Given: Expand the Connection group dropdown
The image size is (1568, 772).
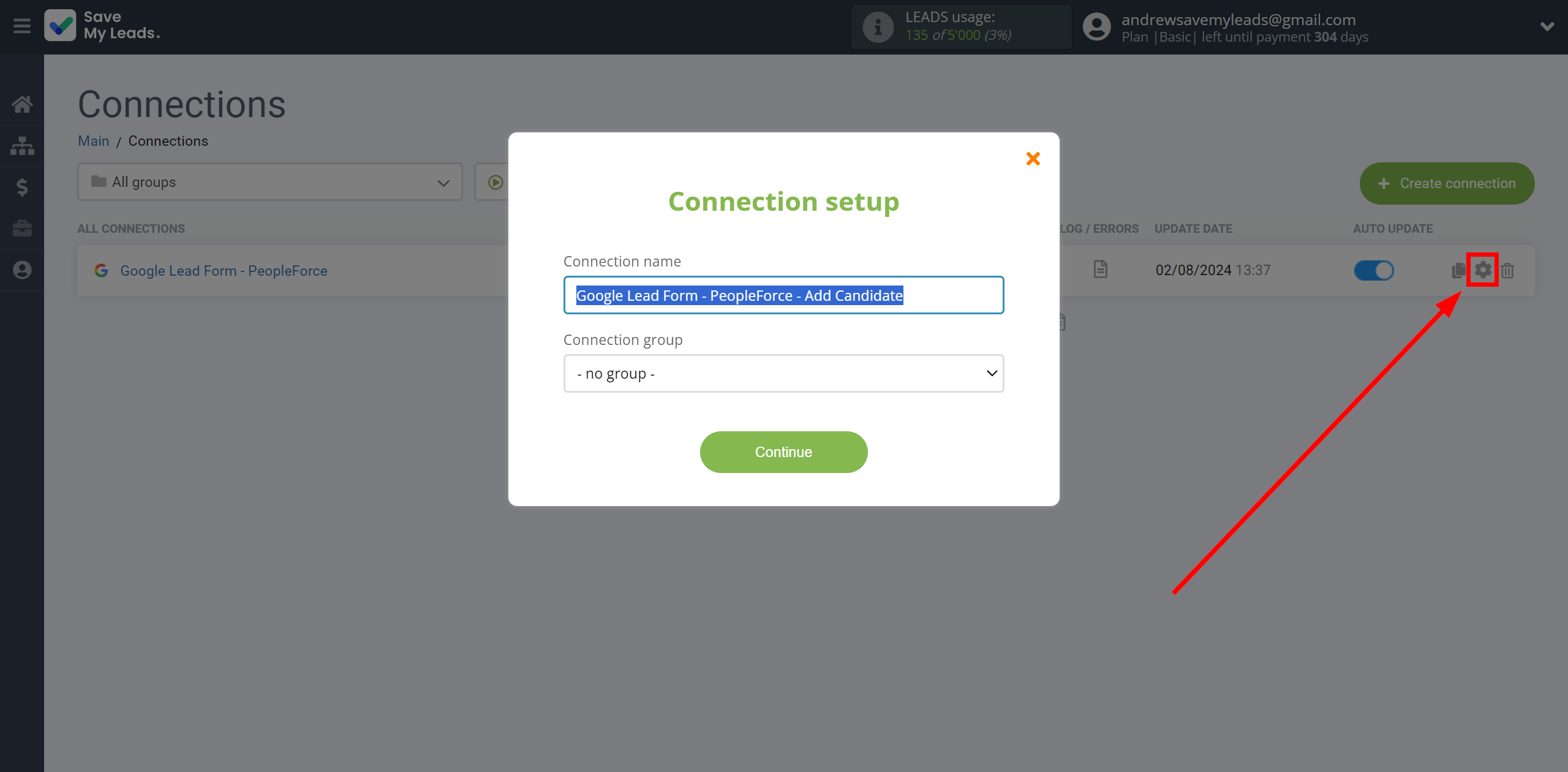Looking at the screenshot, I should pos(784,373).
